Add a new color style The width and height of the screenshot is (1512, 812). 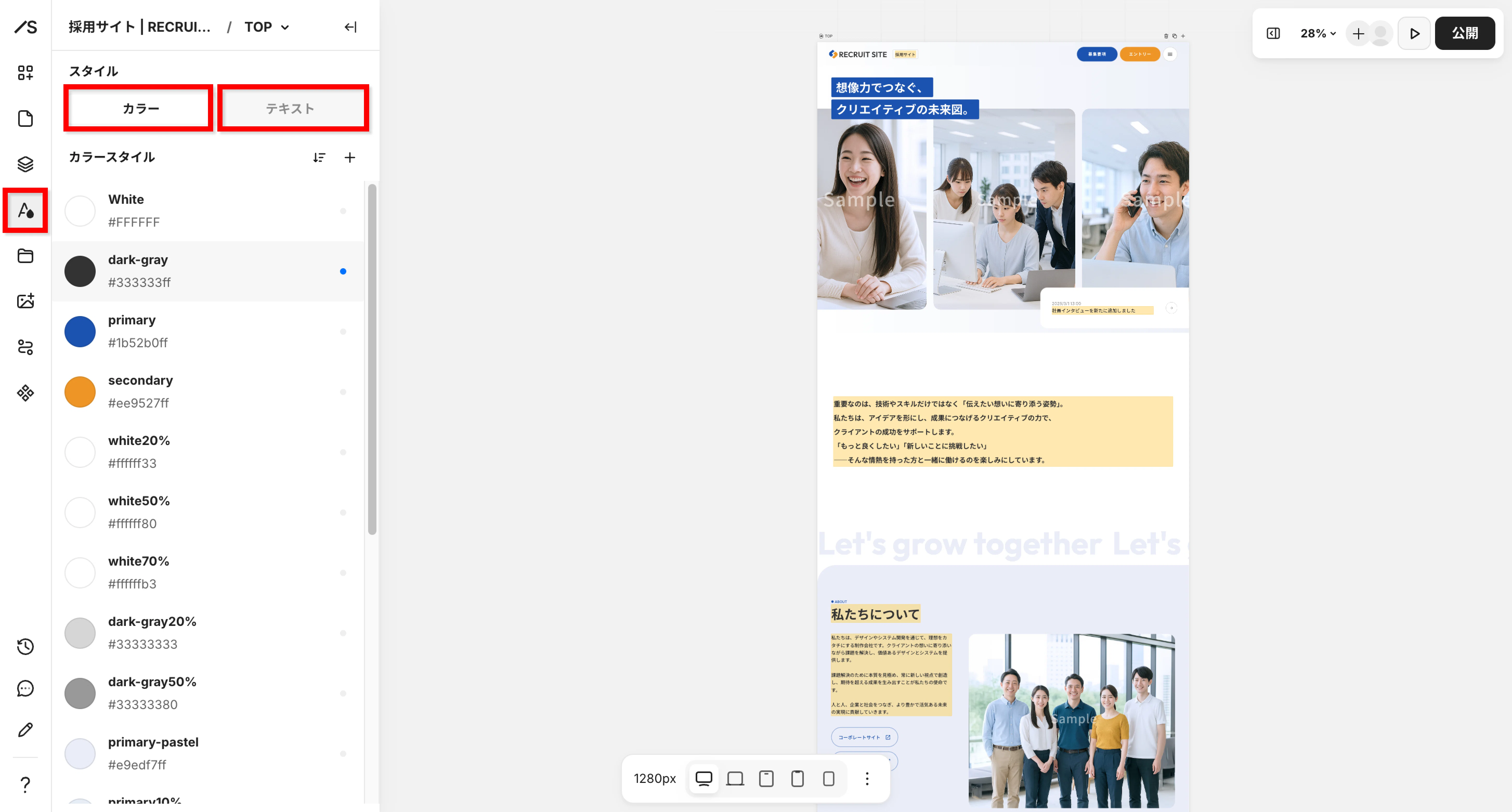point(350,157)
